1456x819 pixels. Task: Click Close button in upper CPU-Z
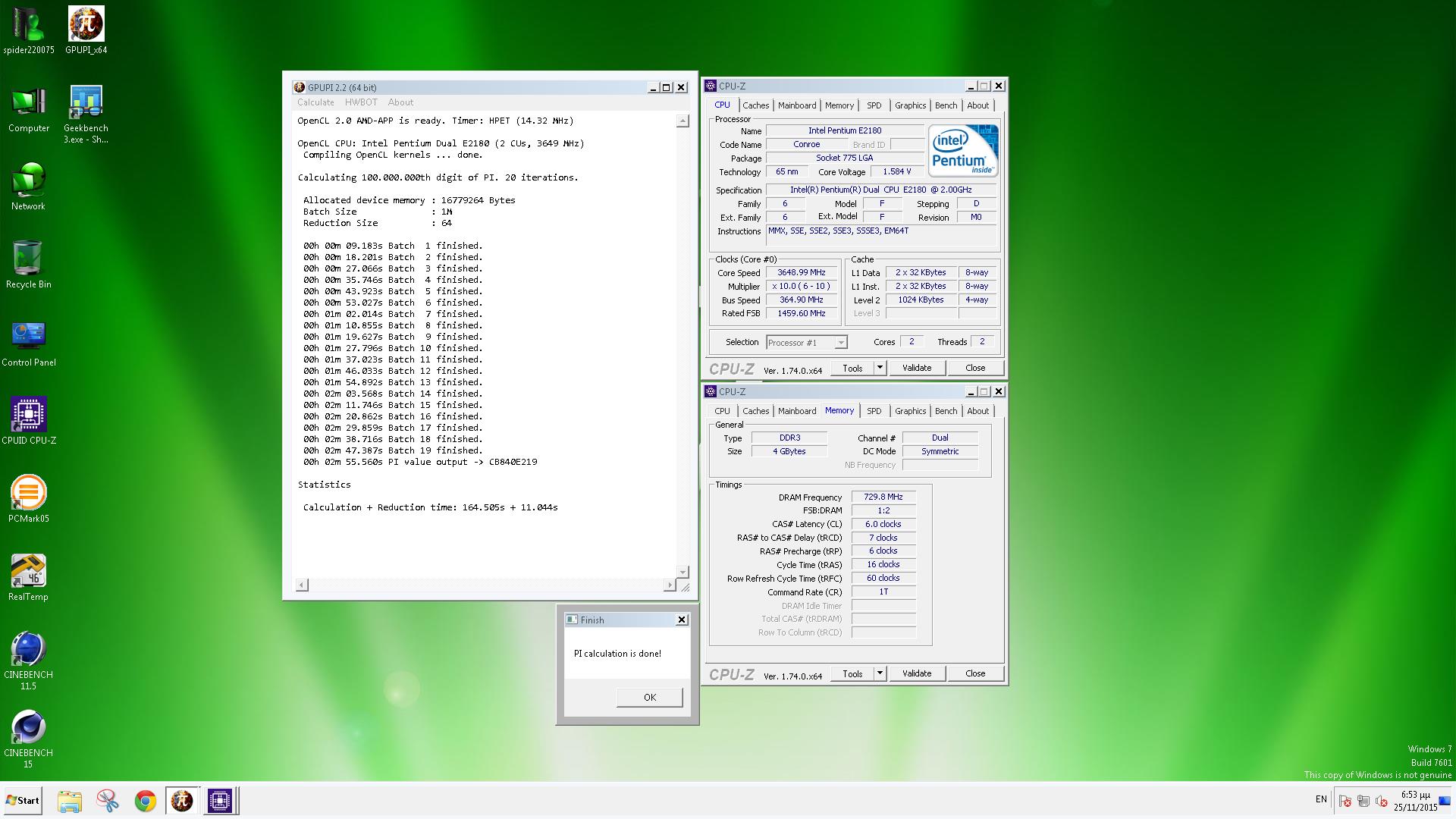[975, 368]
